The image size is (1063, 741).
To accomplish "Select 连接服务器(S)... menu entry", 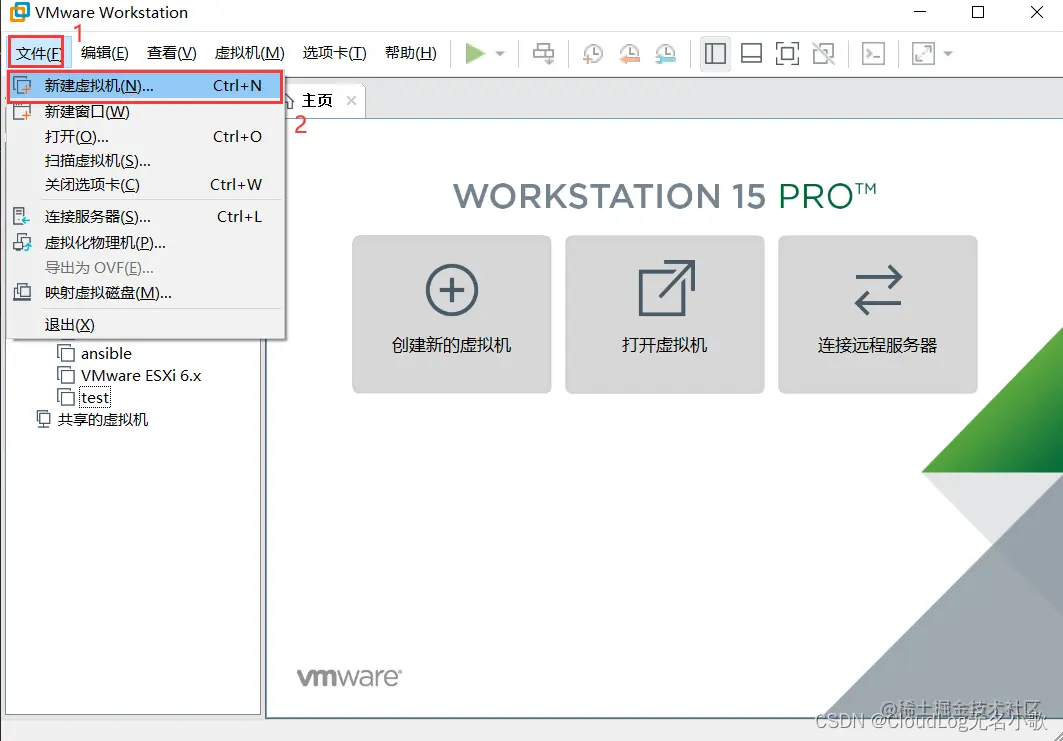I will click(145, 217).
